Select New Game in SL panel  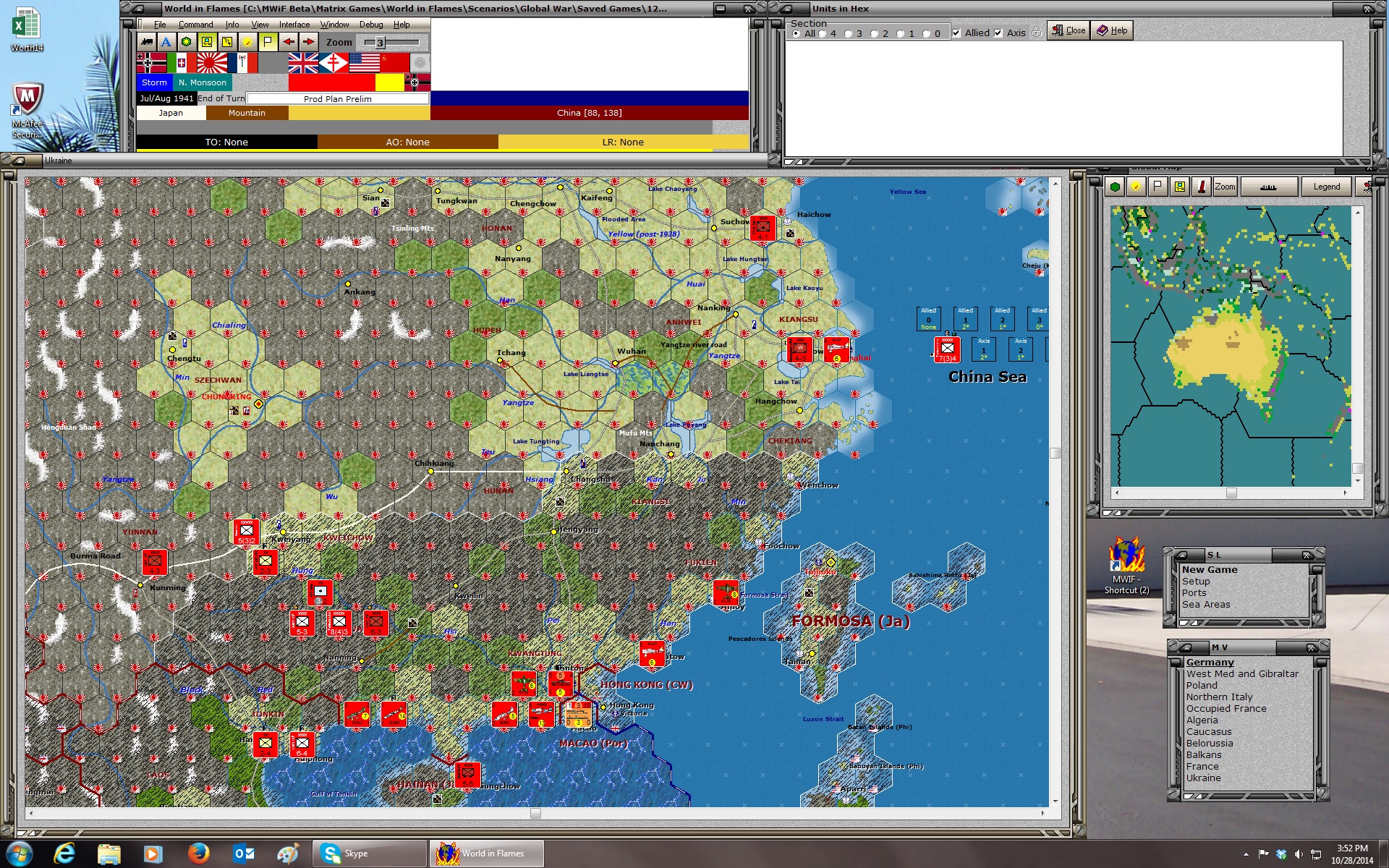coord(1210,570)
